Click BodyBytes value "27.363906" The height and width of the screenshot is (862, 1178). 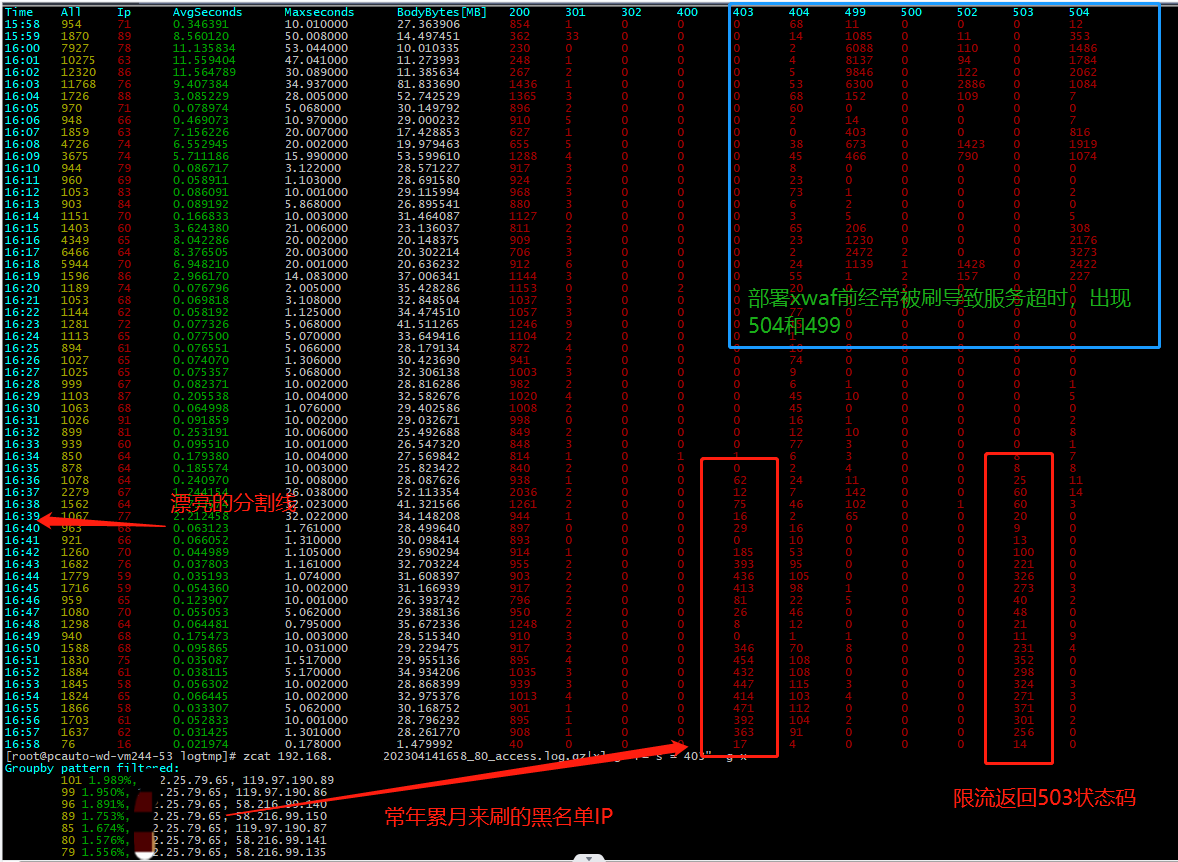(x=428, y=24)
